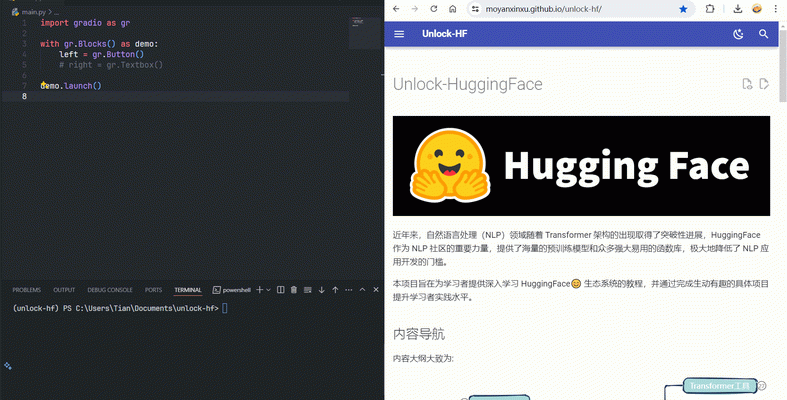Image resolution: width=787 pixels, height=400 pixels.
Task: Click the commented gr.Textbox() line
Action: pyautogui.click(x=111, y=65)
